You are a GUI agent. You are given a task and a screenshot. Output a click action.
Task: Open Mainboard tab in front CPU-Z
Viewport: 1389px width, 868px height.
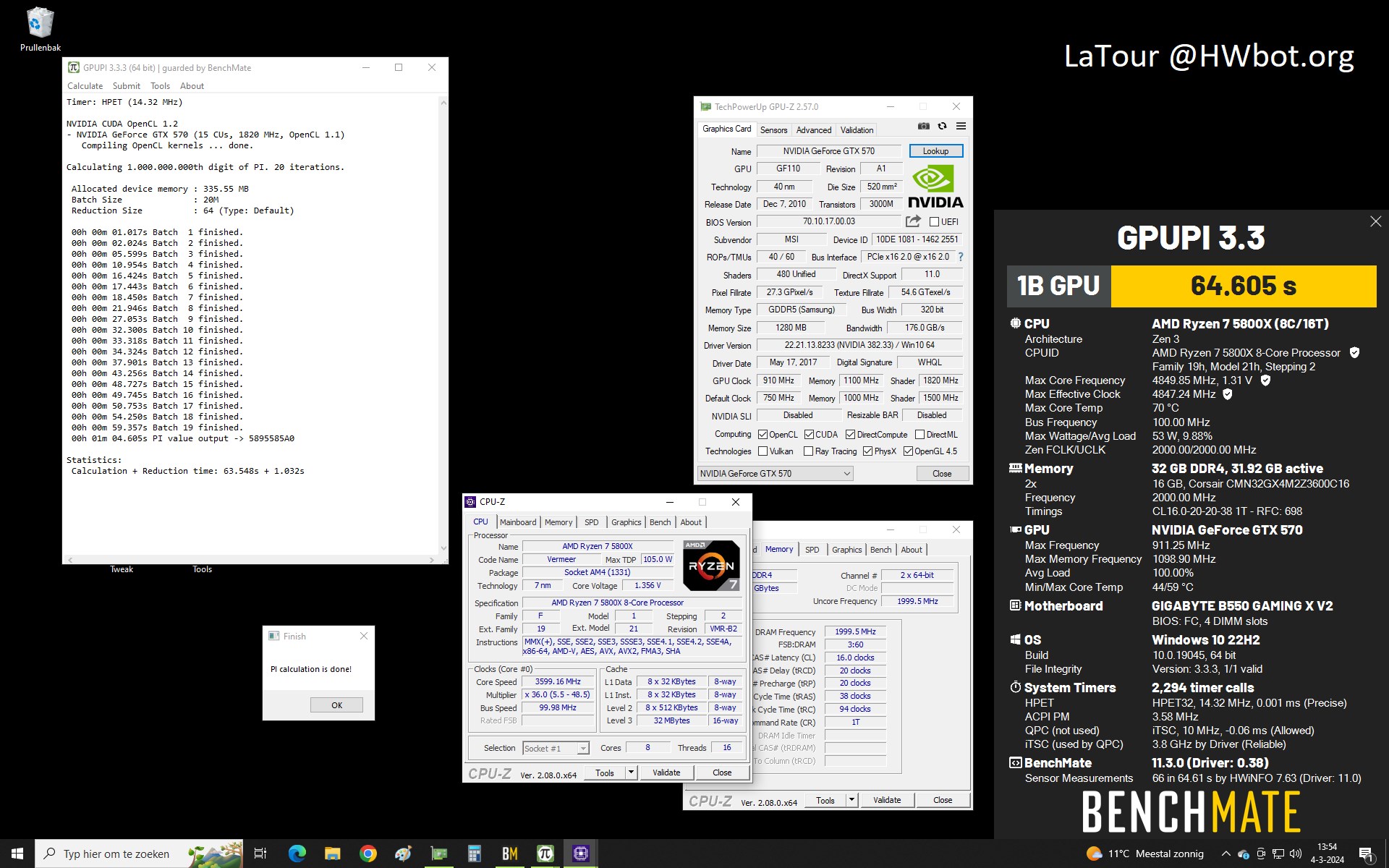[x=518, y=522]
